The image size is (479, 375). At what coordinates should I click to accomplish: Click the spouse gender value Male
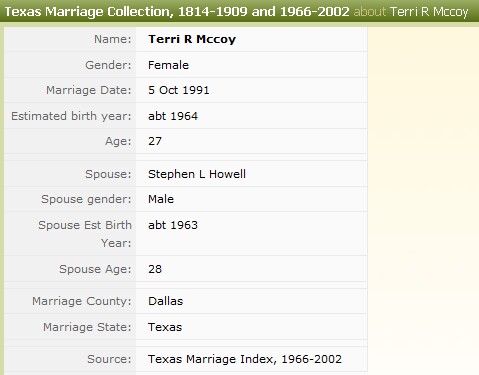coord(161,199)
